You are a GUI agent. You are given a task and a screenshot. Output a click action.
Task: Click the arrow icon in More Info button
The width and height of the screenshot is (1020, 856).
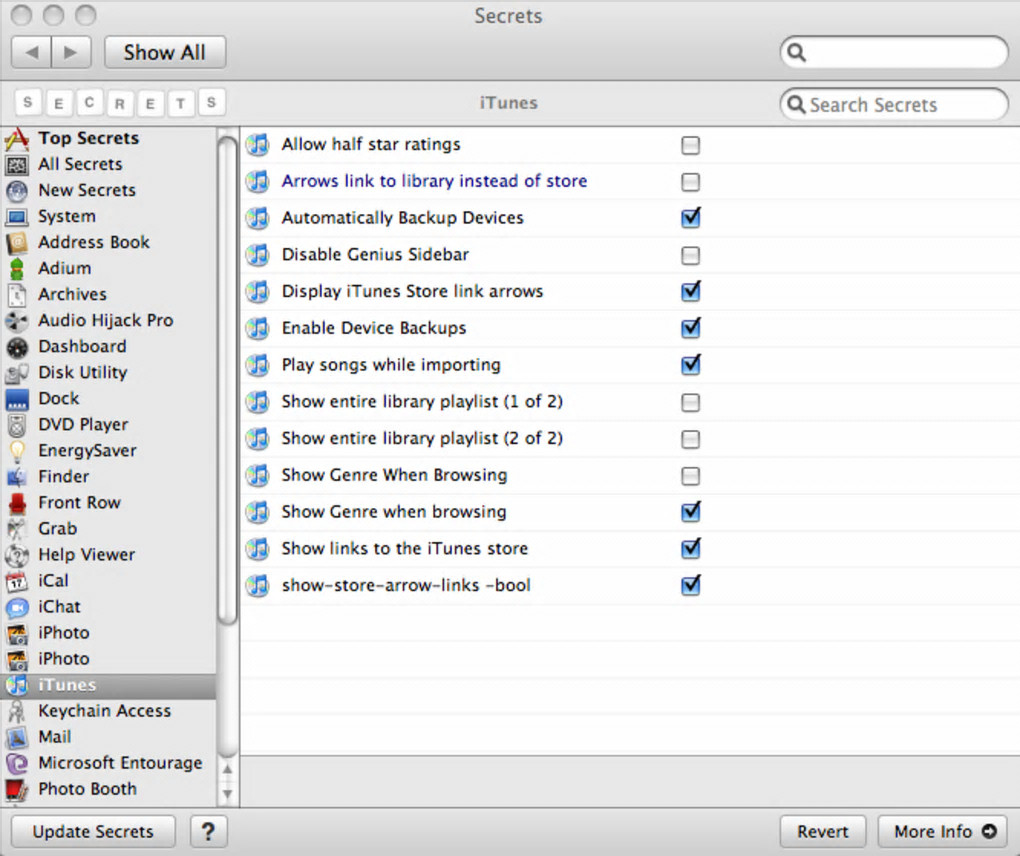pyautogui.click(x=989, y=831)
